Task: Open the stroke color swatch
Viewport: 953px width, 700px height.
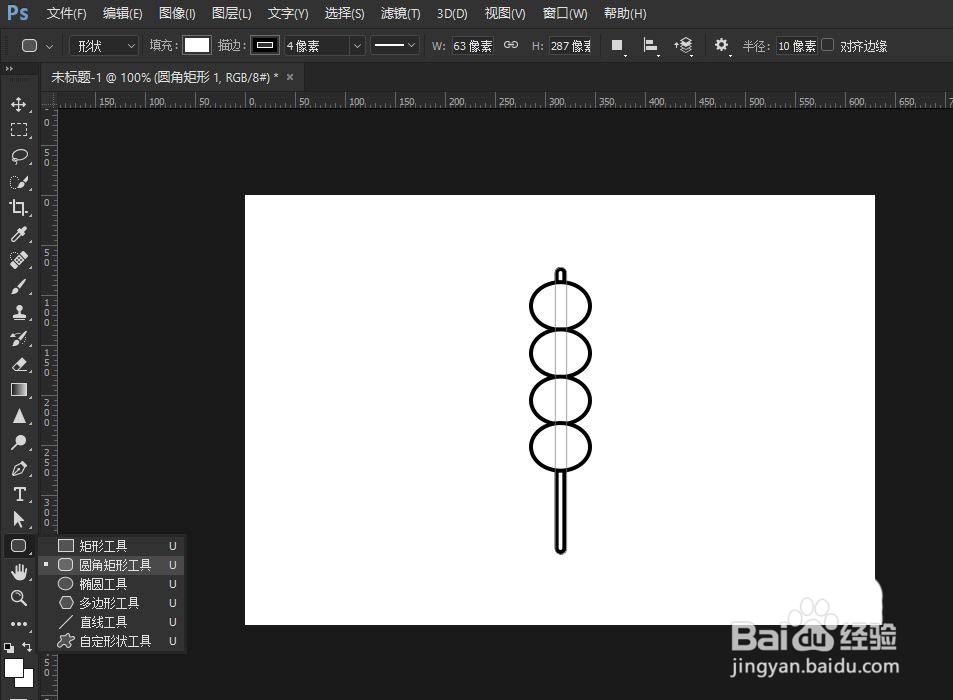Action: (x=265, y=46)
